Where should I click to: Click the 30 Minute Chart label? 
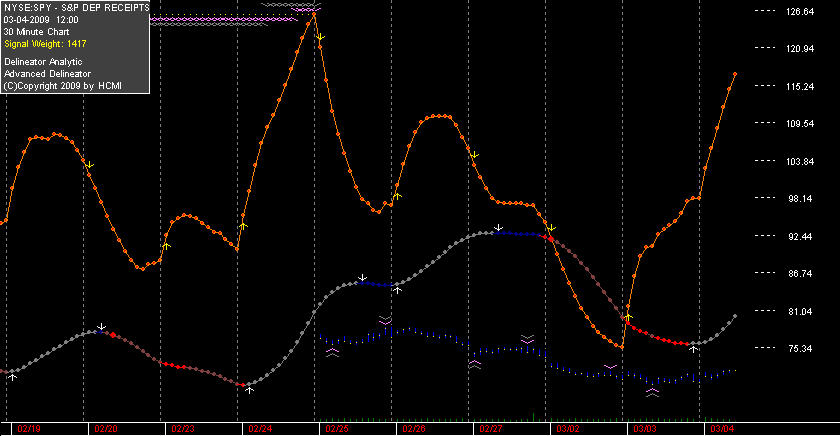tap(36, 32)
